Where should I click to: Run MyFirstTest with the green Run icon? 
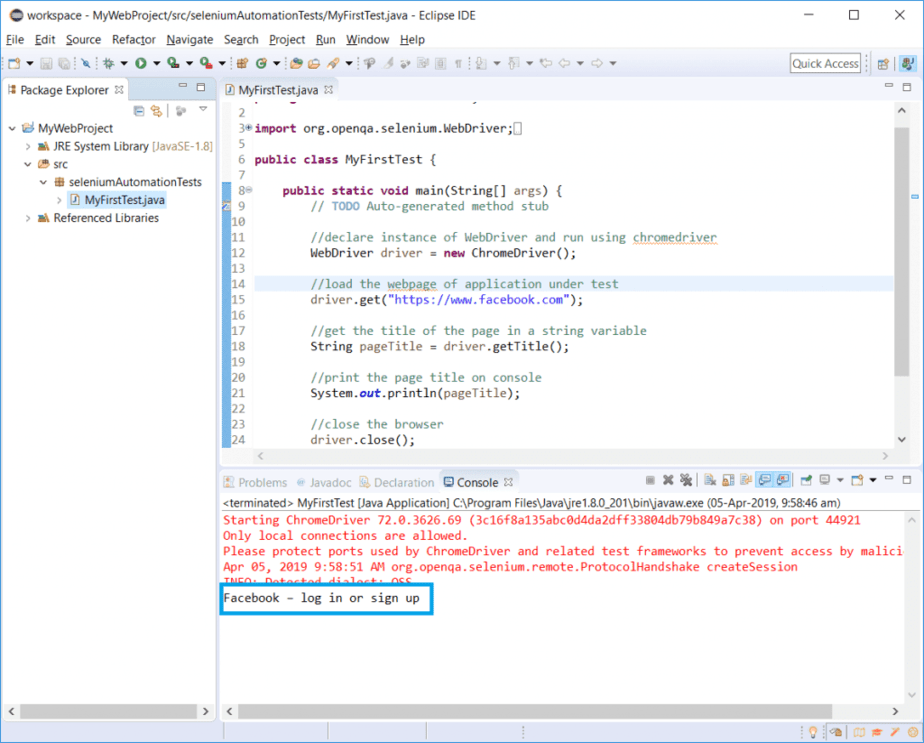click(139, 62)
